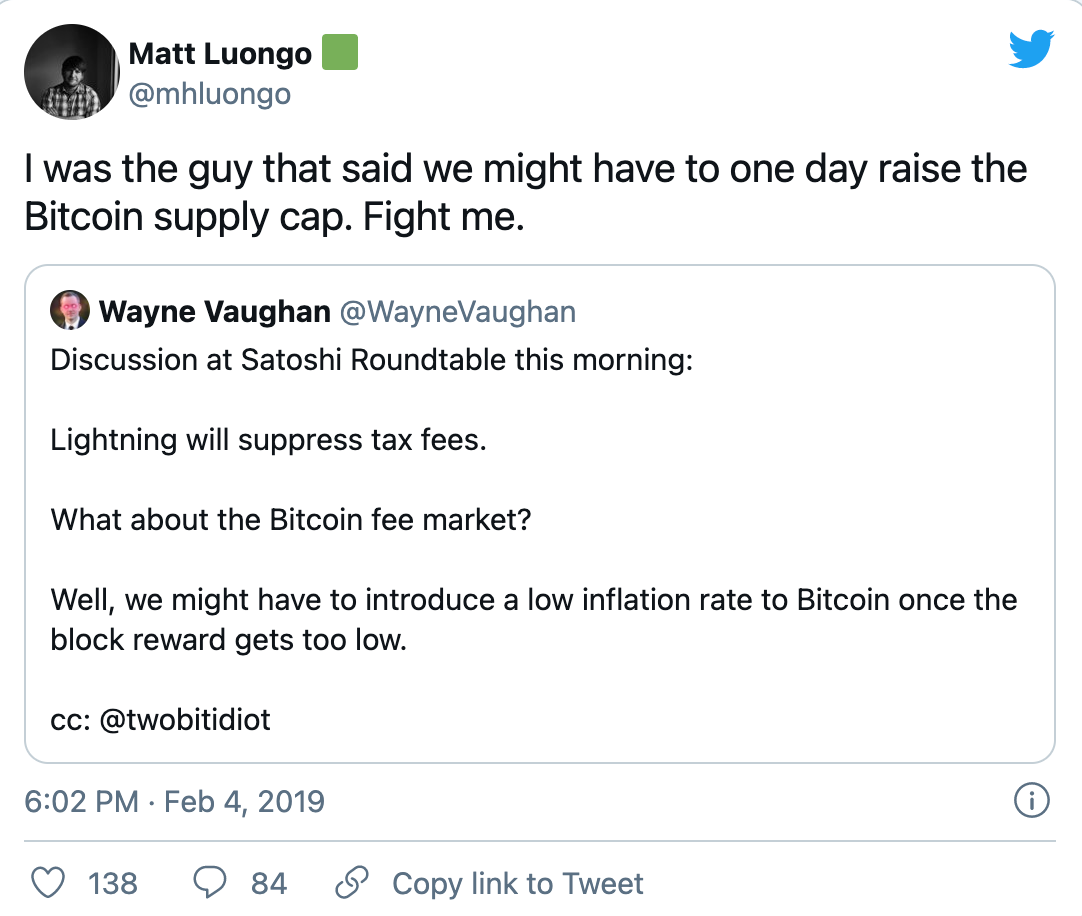Click Copy link to Tweet
1082x916 pixels.
point(517,884)
